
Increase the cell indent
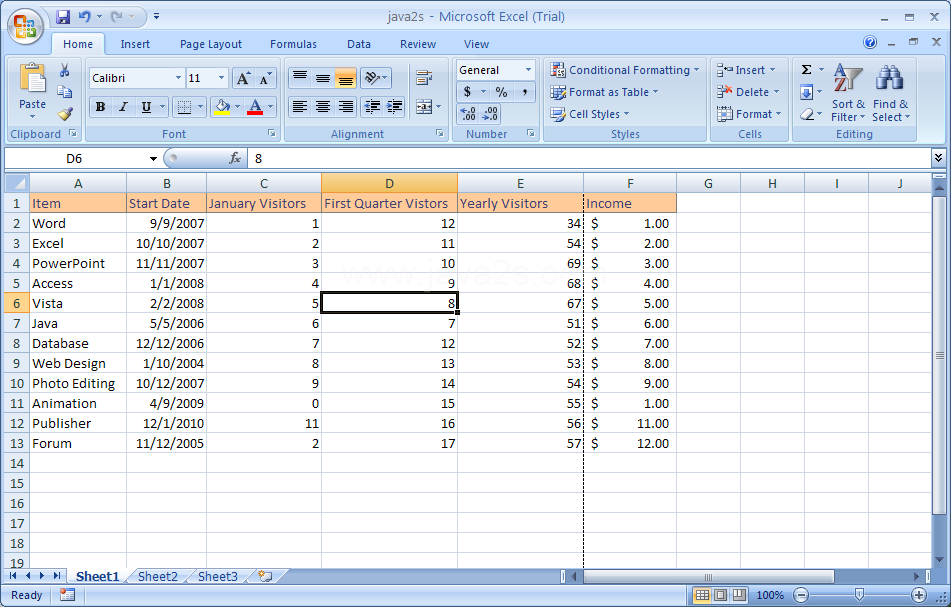point(394,107)
